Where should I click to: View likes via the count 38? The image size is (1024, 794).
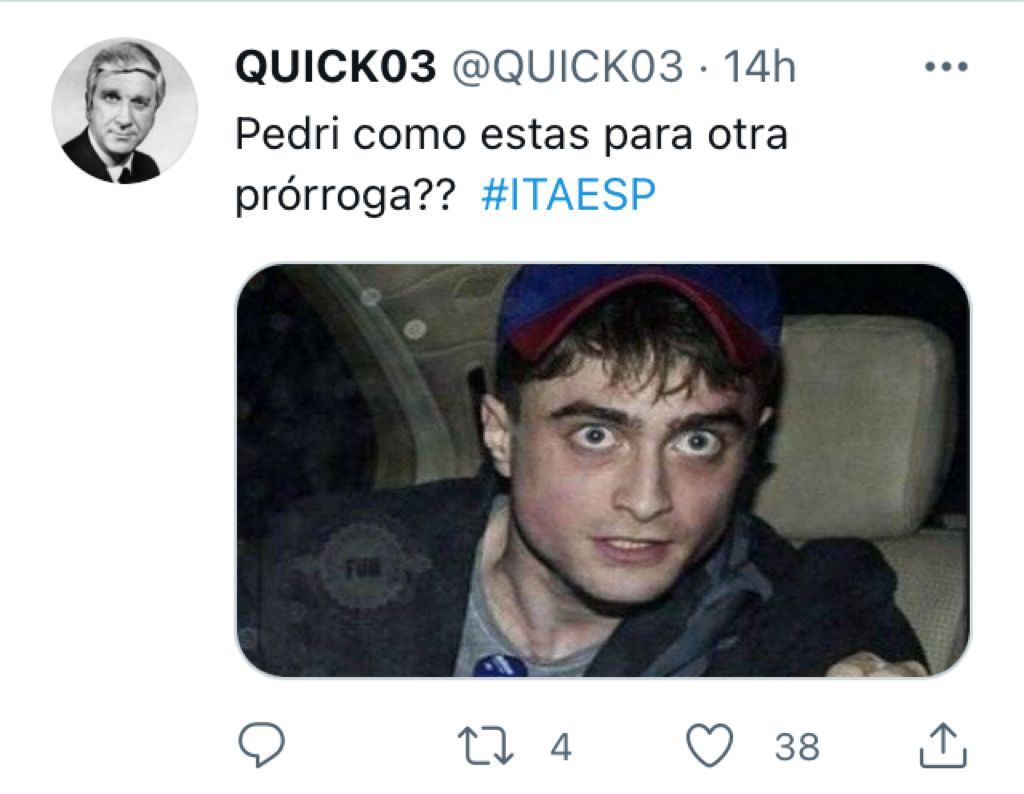coord(797,746)
